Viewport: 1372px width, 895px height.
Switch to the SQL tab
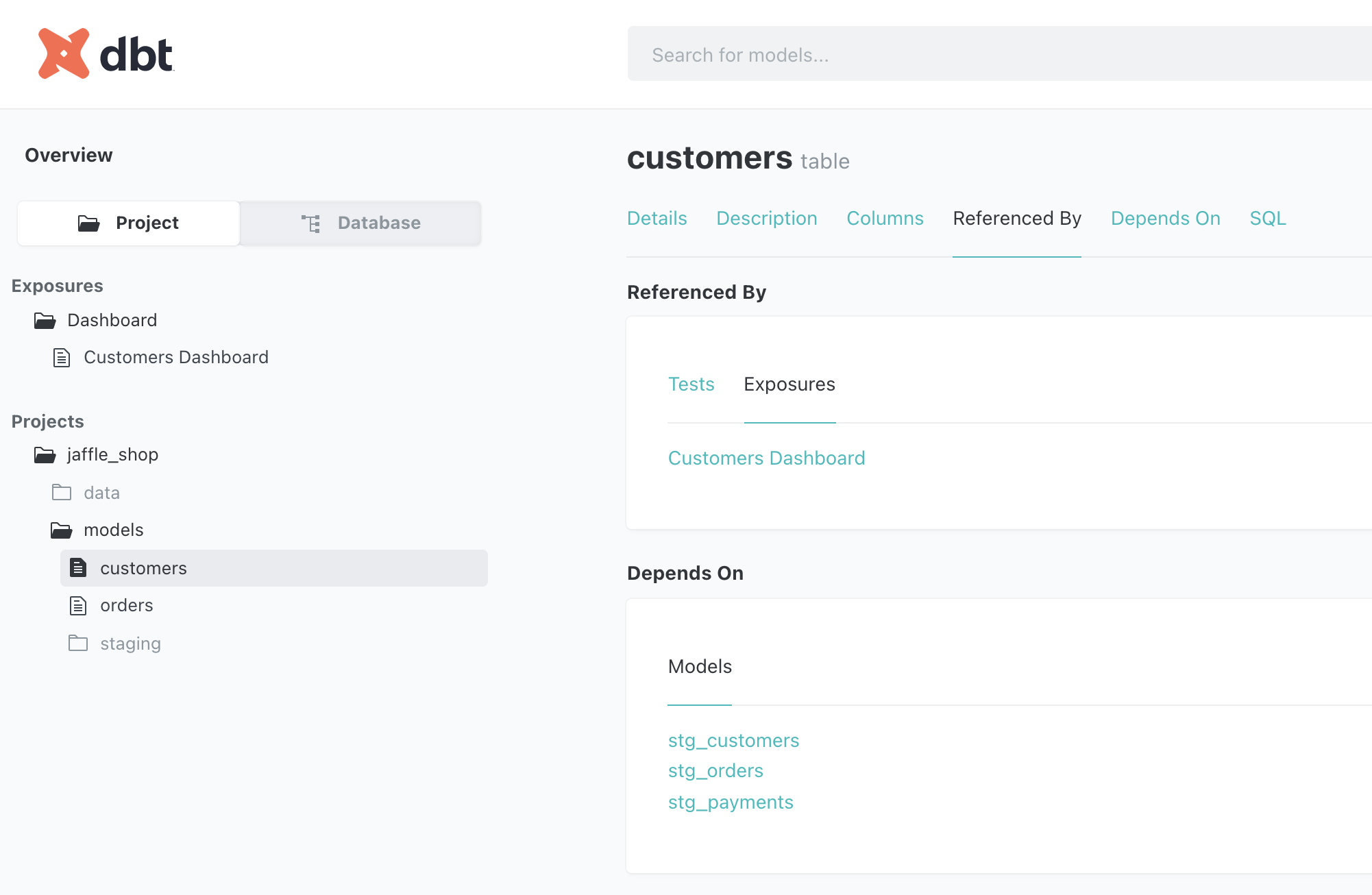[1267, 218]
